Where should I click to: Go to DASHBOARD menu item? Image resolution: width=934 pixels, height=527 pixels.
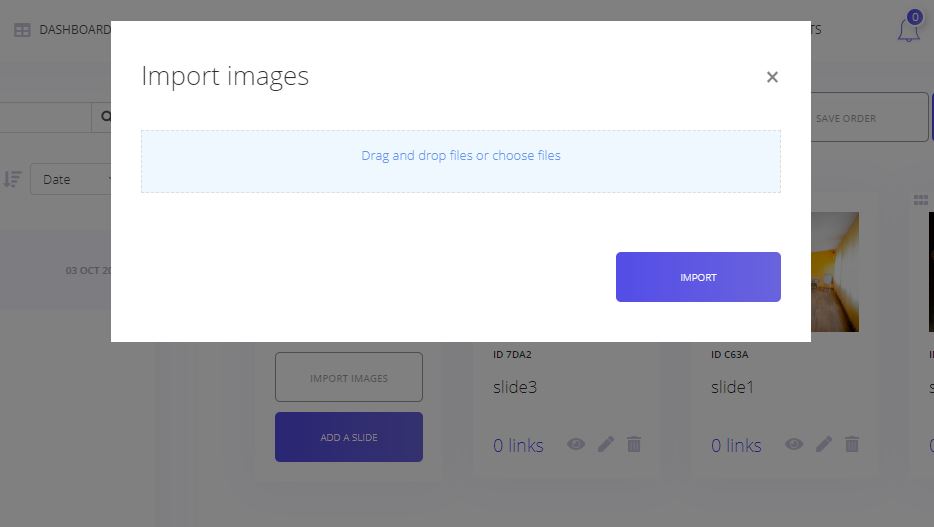click(x=74, y=30)
